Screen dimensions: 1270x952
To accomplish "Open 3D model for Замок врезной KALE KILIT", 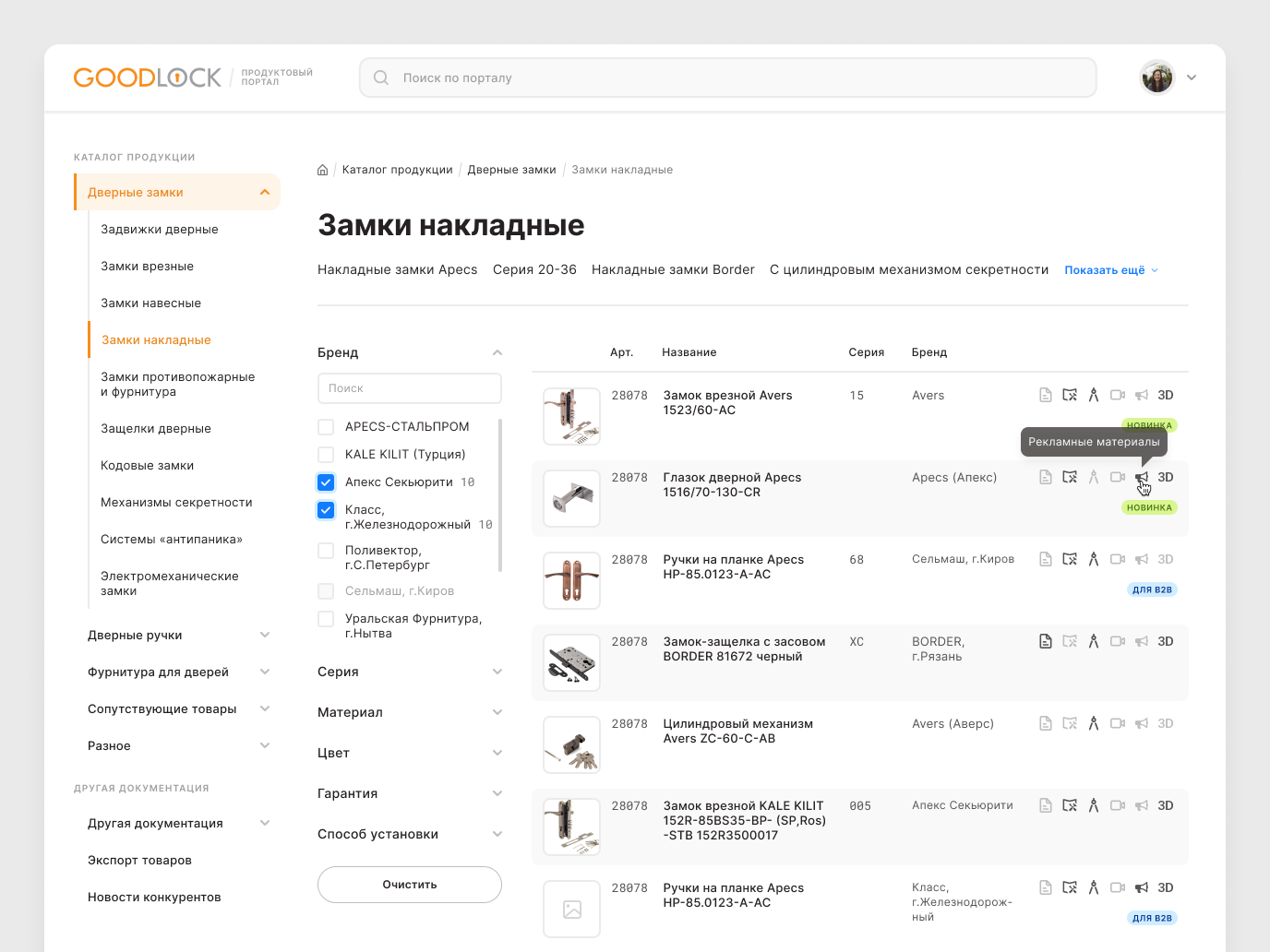I will 1166,805.
